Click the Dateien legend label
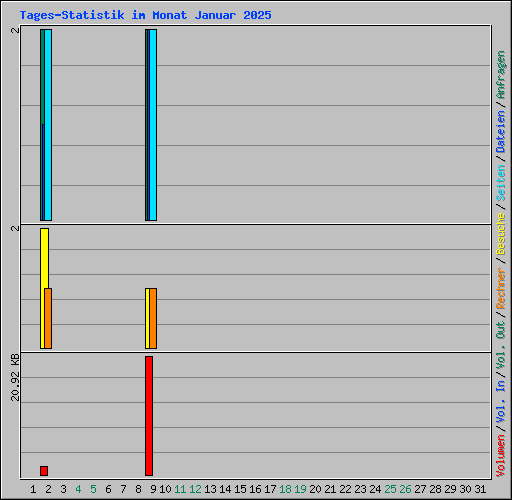512x500 pixels. pyautogui.click(x=501, y=132)
